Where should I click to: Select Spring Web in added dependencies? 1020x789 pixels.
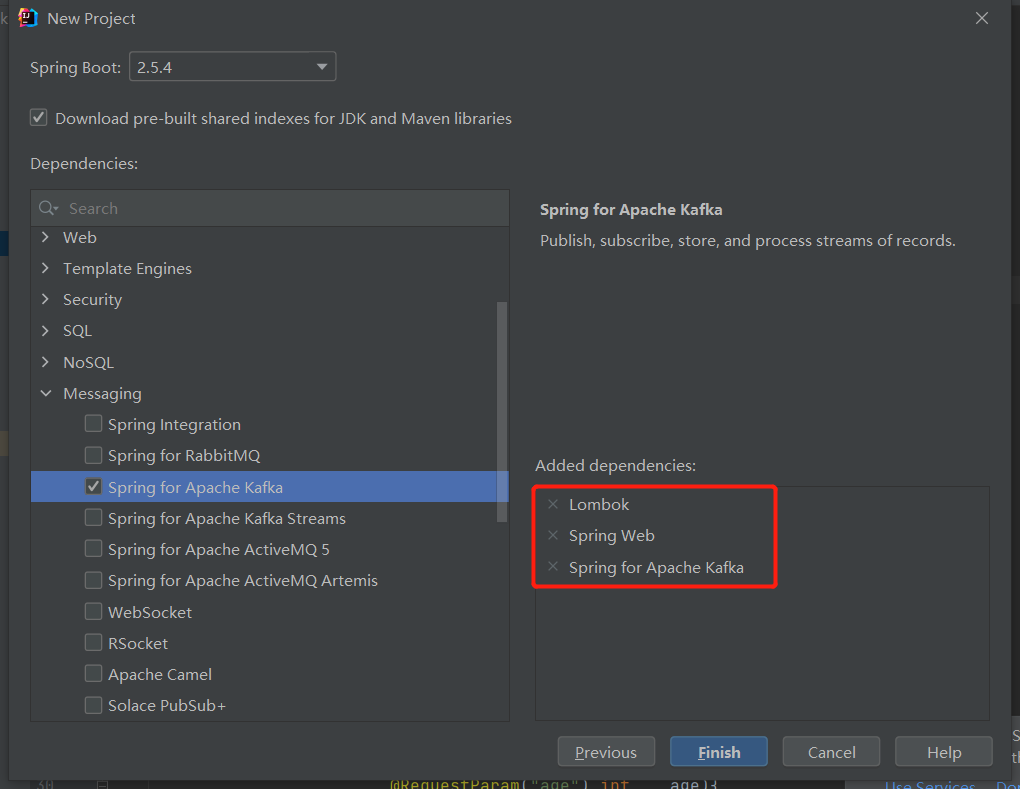[611, 535]
